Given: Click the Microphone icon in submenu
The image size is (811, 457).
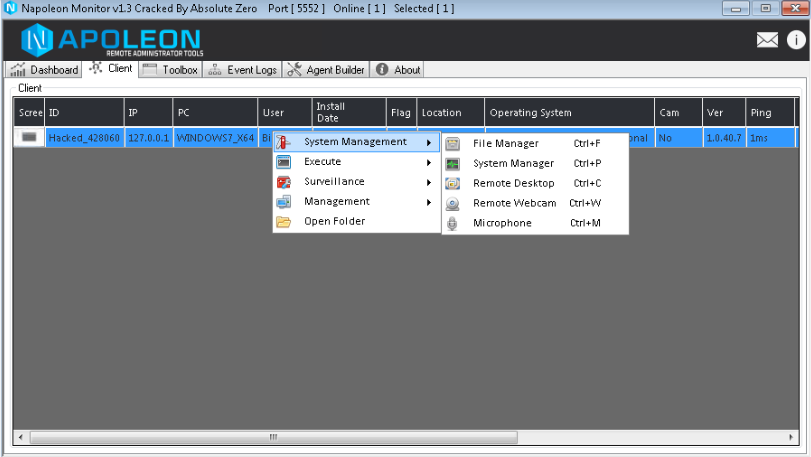Looking at the screenshot, I should pos(453,223).
